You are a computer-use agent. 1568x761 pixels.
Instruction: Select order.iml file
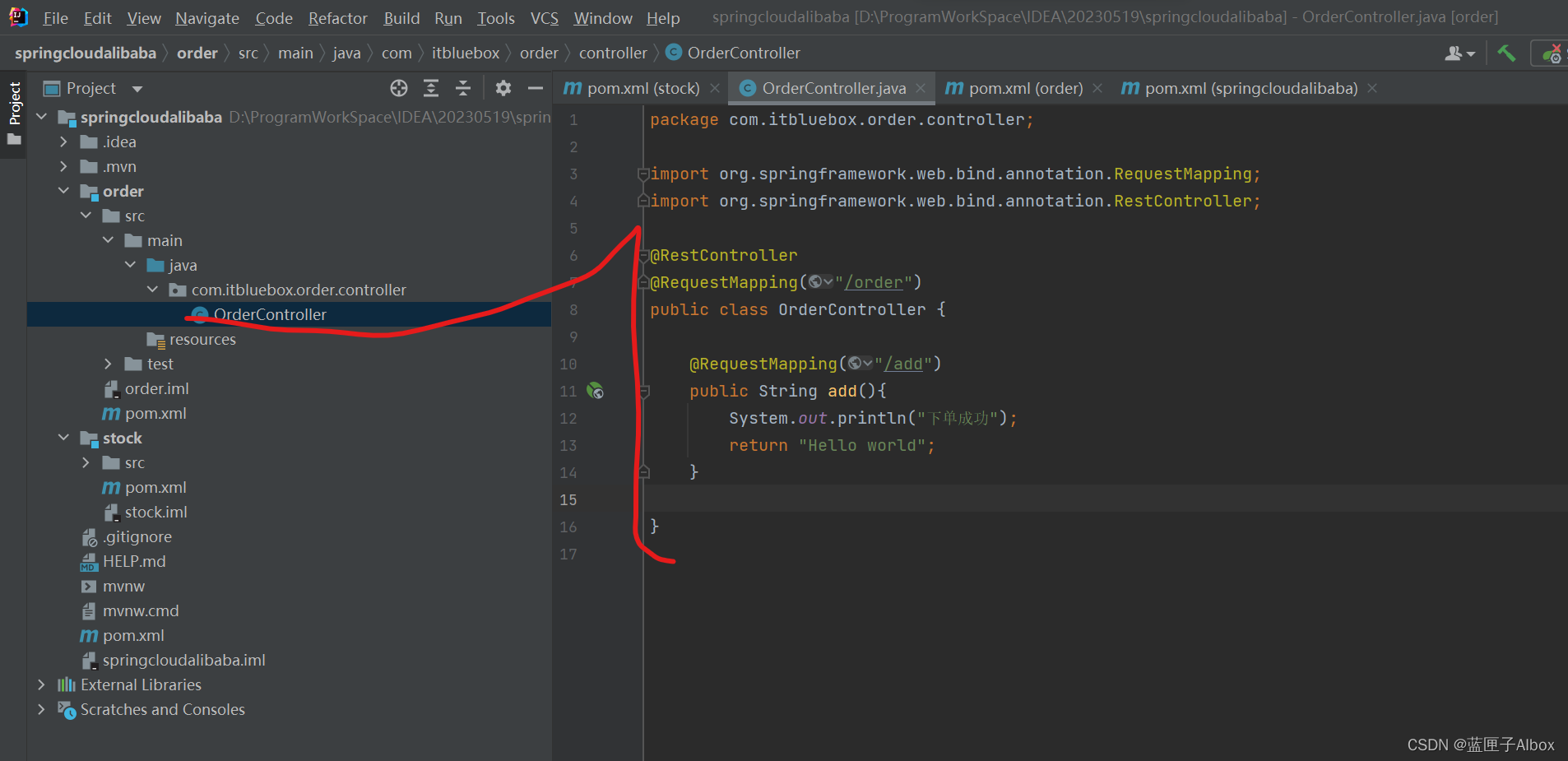coord(156,388)
